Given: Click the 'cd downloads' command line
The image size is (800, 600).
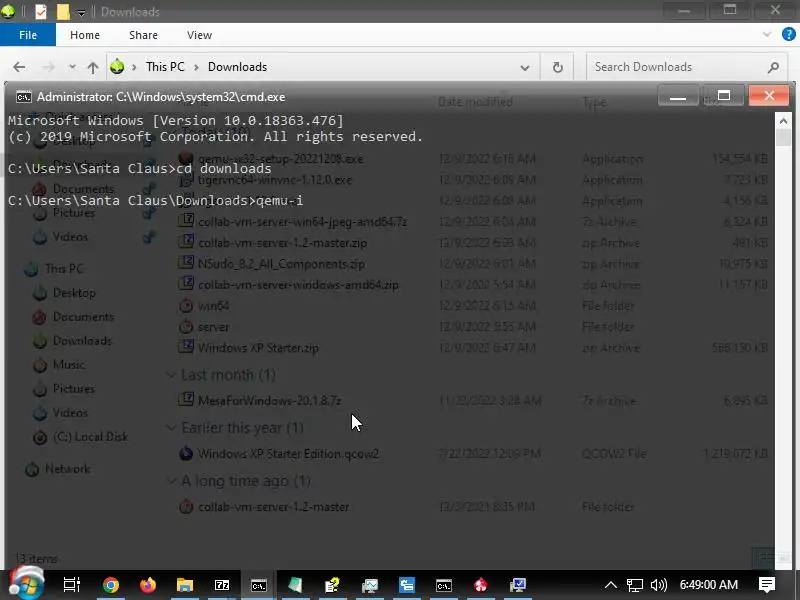Looking at the screenshot, I should pyautogui.click(x=139, y=168).
